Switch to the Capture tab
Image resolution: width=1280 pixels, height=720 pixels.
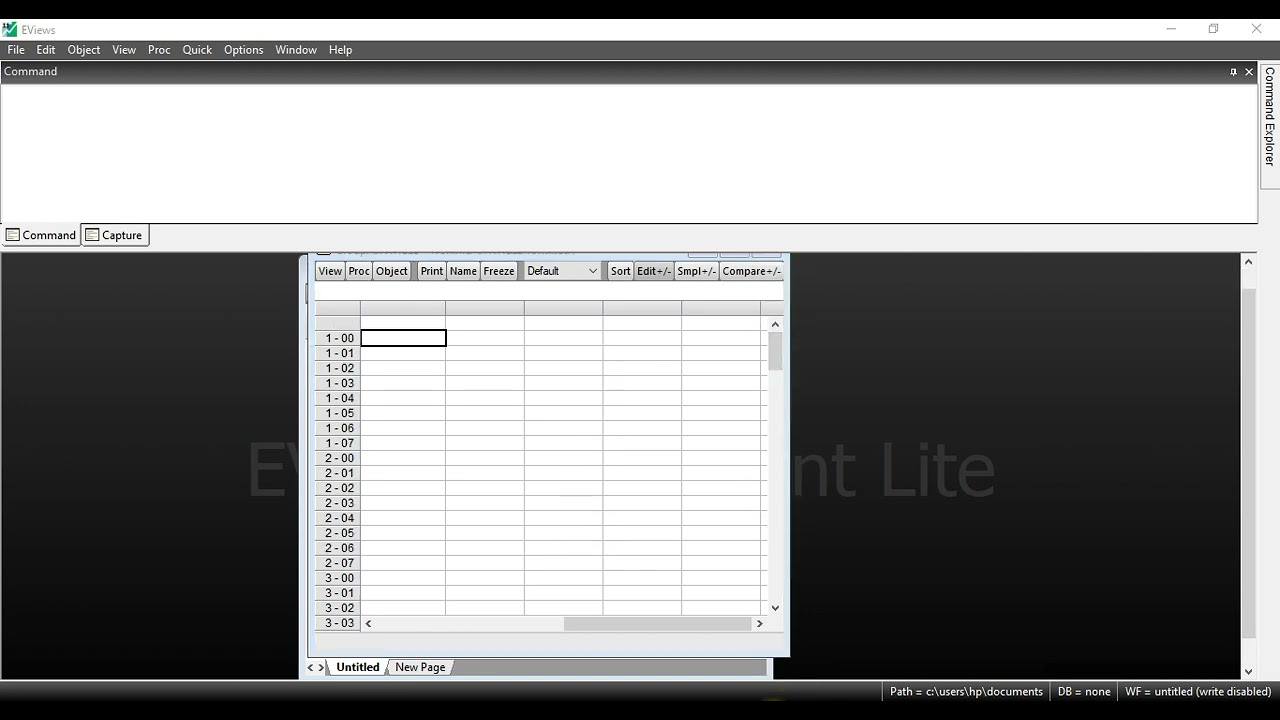click(x=114, y=235)
